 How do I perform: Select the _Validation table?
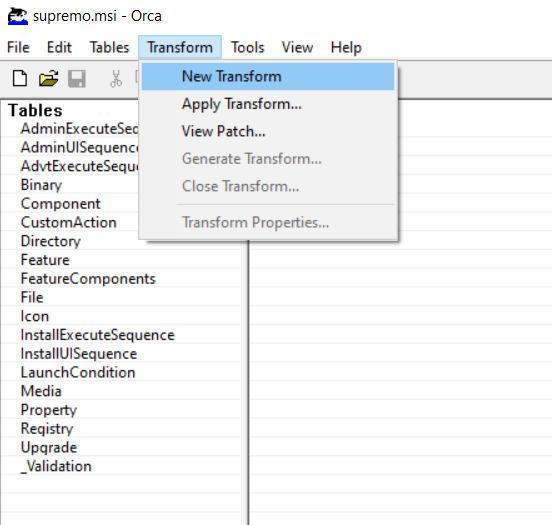pyautogui.click(x=56, y=466)
